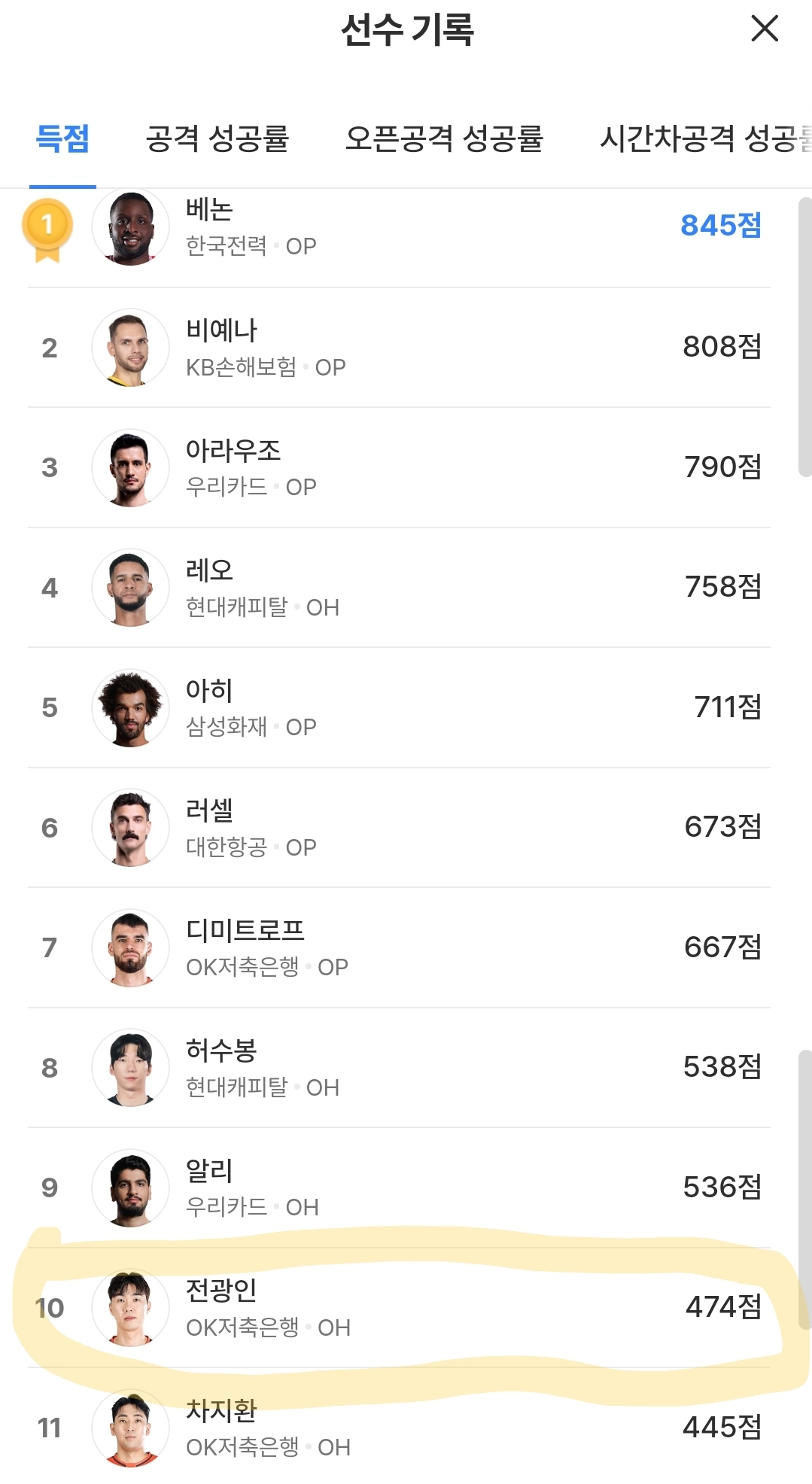812x1484 pixels.
Task: Switch to 시간차공격 성공률 tab
Action: (x=705, y=139)
